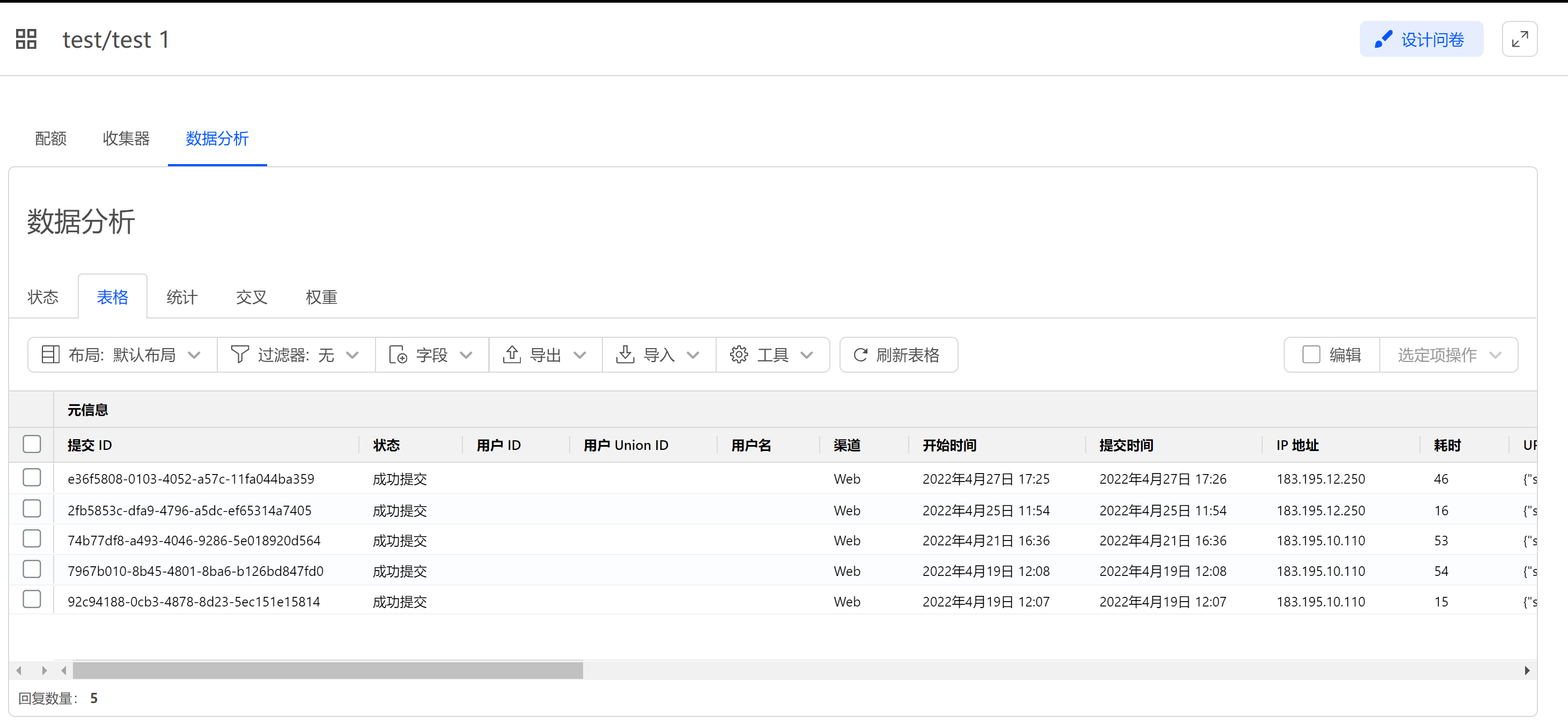
Task: Click cell e36f5808-0103-4052-a57c-11fa044ba359
Action: [191, 479]
